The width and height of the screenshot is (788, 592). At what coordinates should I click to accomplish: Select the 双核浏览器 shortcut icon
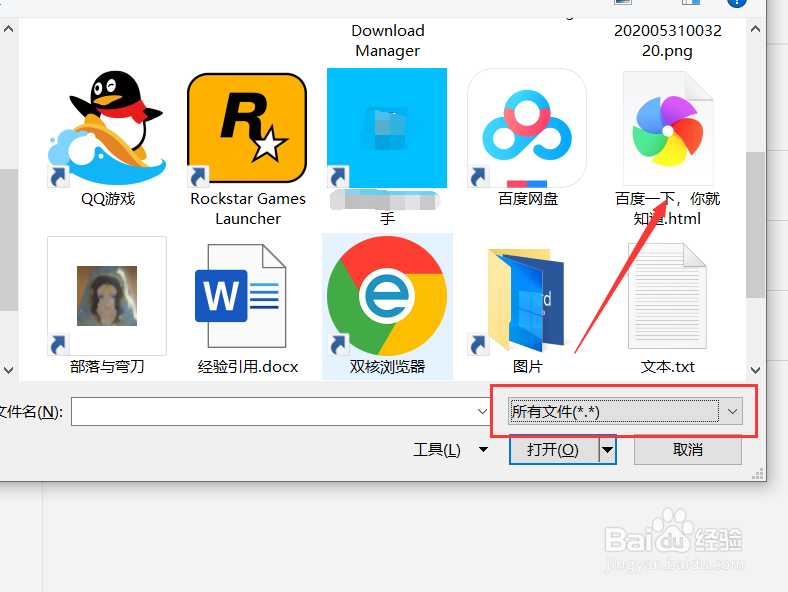pyautogui.click(x=387, y=296)
